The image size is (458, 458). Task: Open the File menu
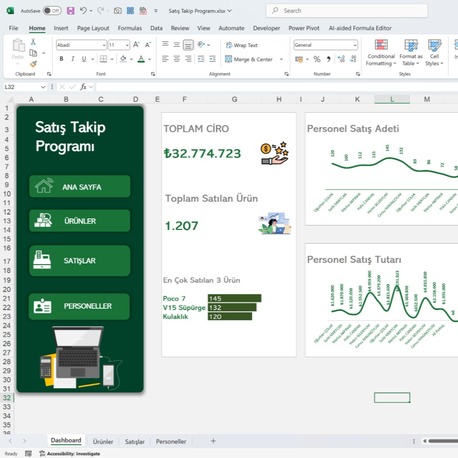pyautogui.click(x=13, y=28)
